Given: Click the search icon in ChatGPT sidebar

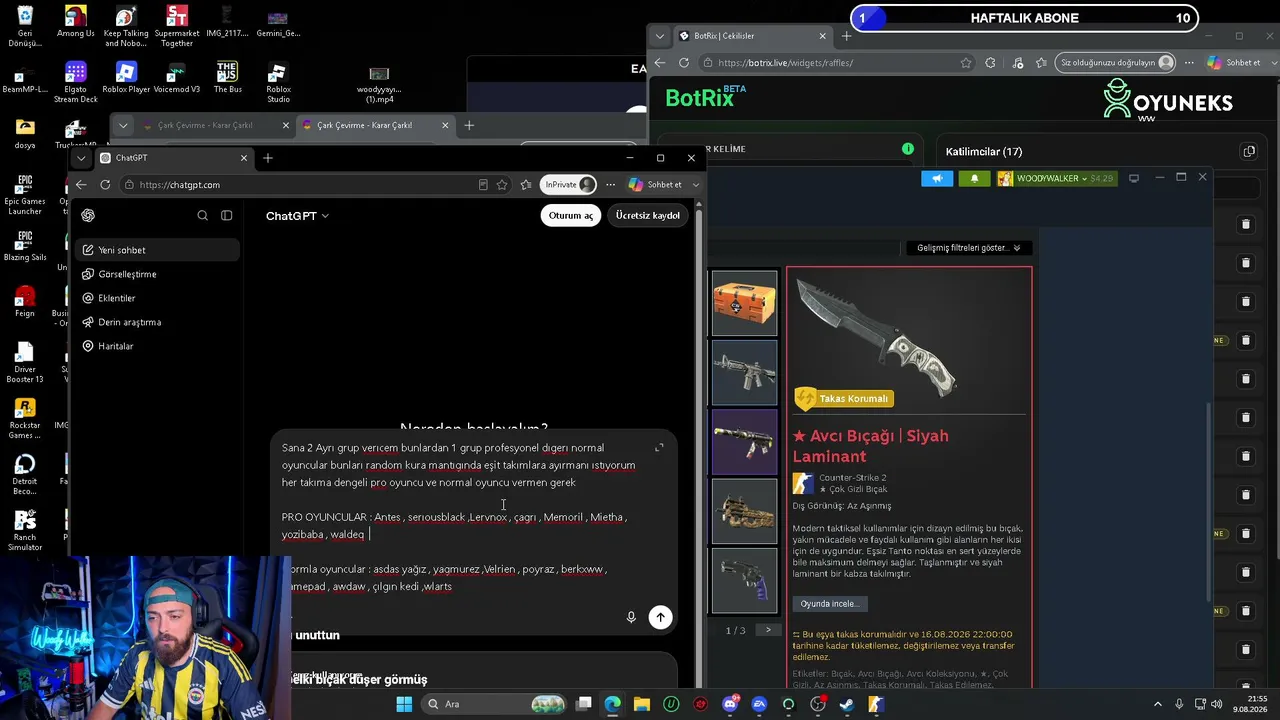Looking at the screenshot, I should (x=203, y=215).
